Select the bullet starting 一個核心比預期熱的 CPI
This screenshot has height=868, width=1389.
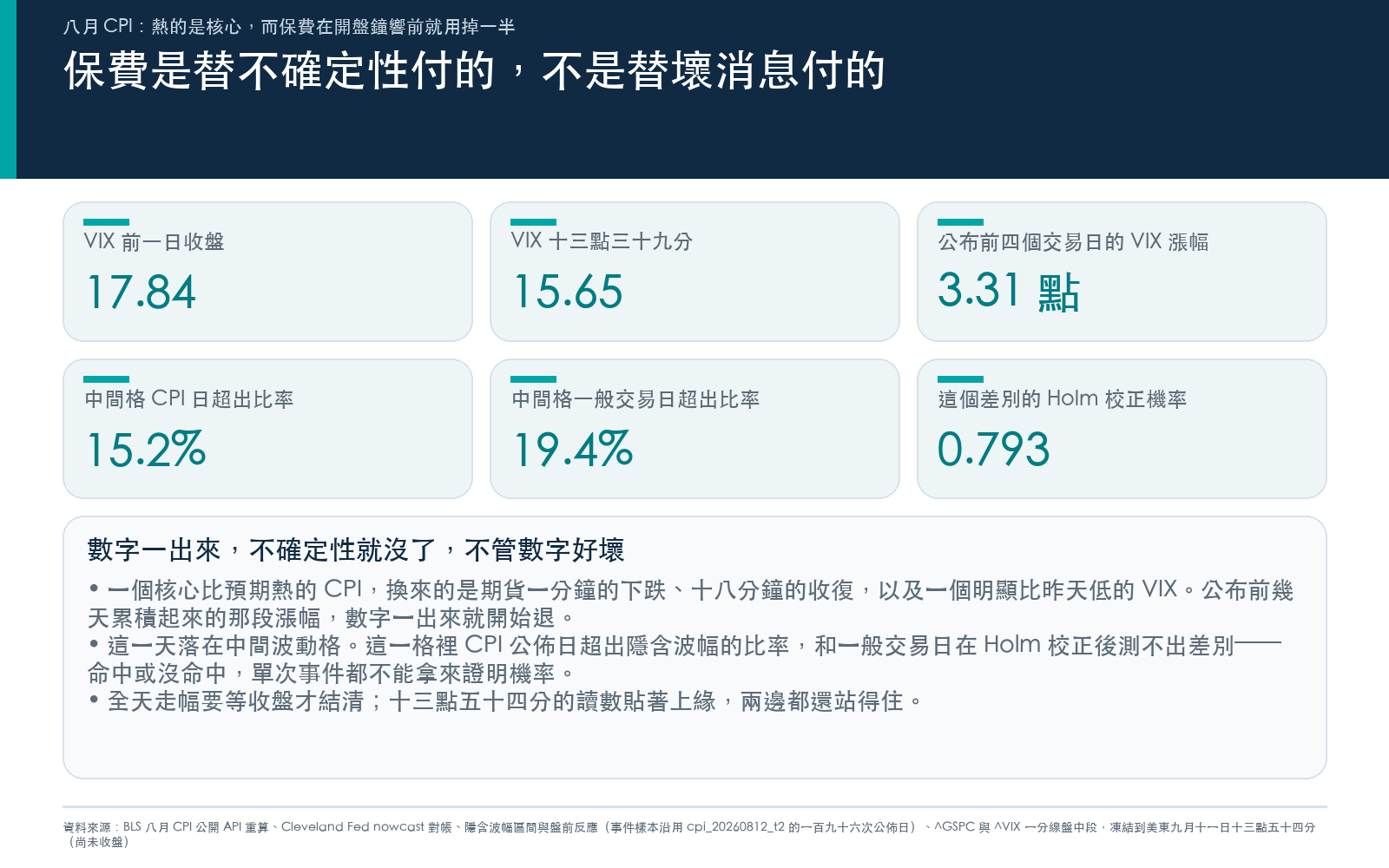click(691, 604)
